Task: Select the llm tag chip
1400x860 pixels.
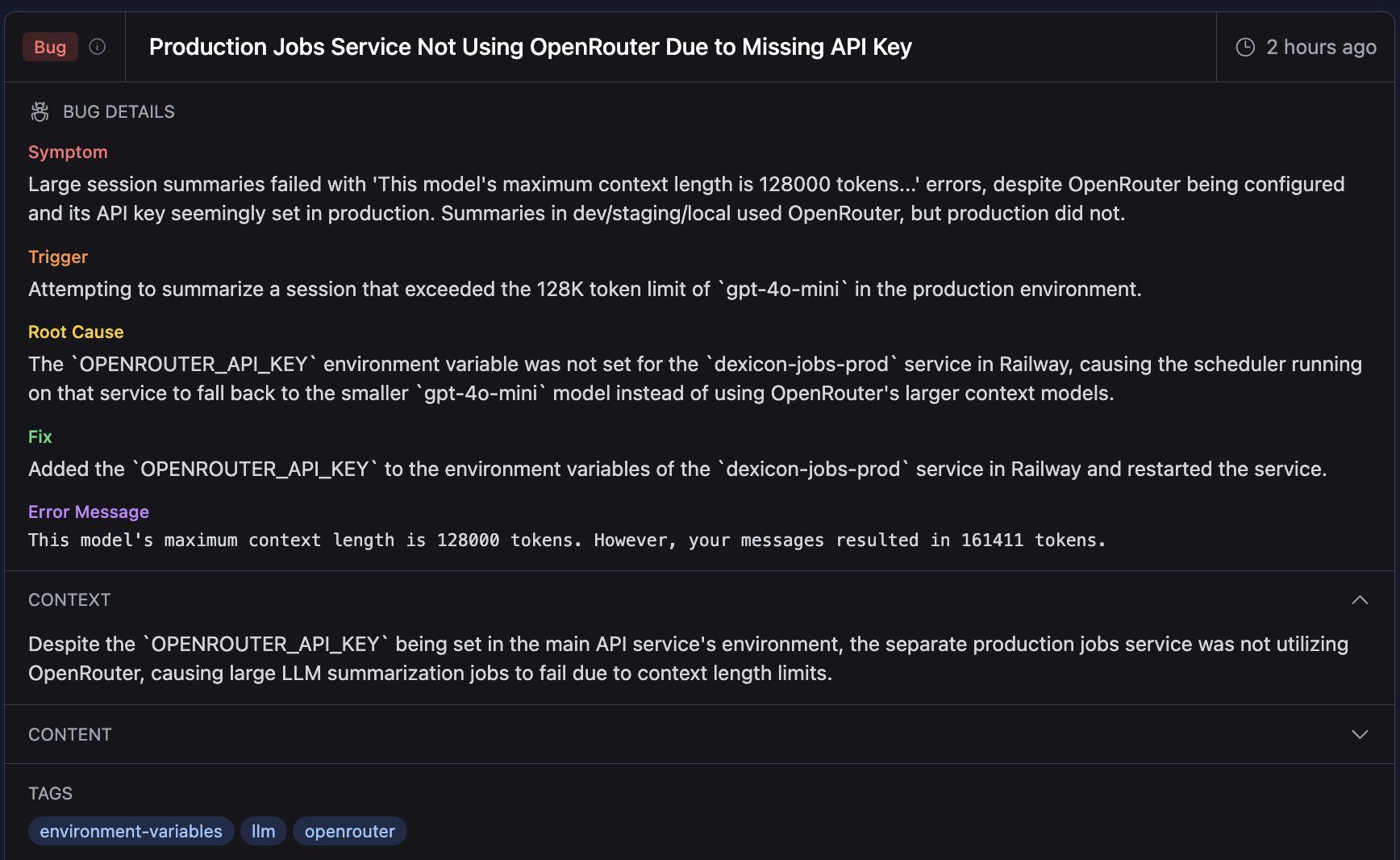Action: 263,831
